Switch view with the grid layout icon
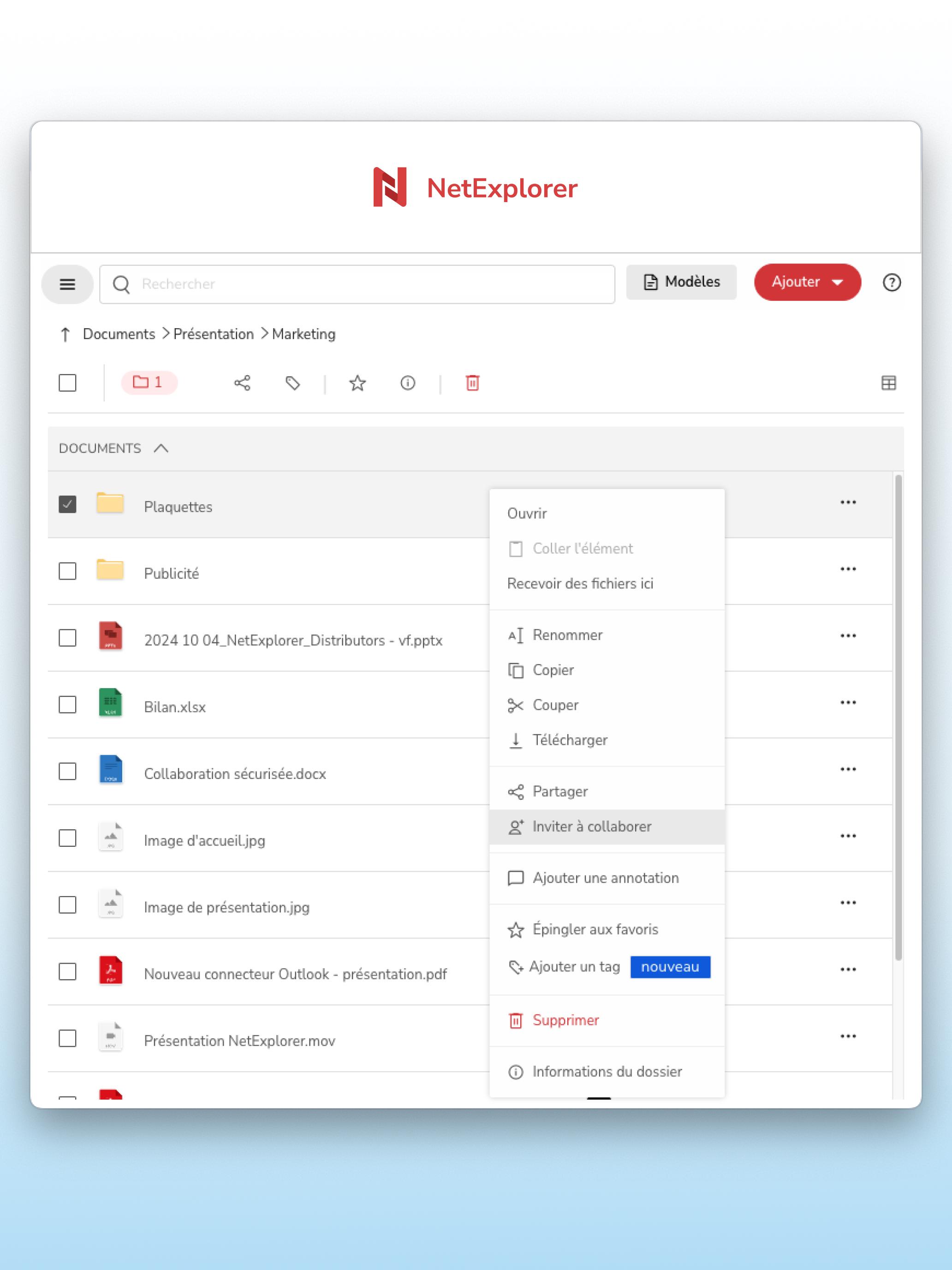 coord(888,383)
